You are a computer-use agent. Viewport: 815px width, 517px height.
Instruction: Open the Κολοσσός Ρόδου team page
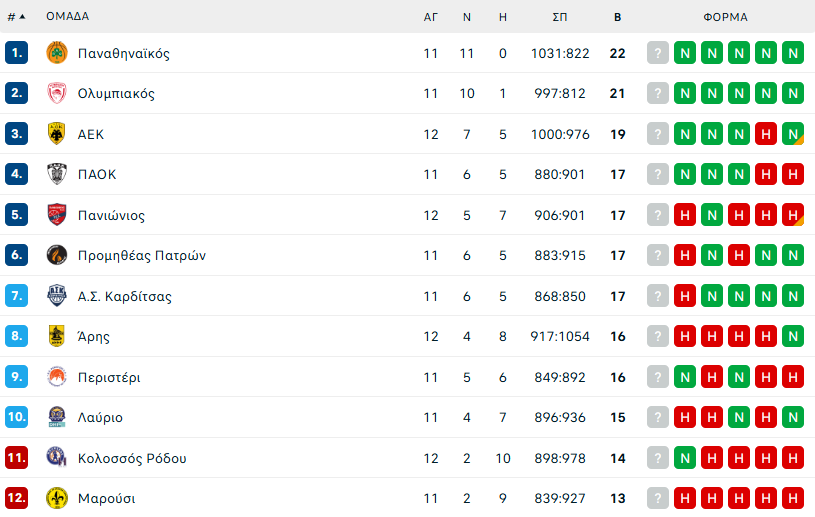pos(132,458)
